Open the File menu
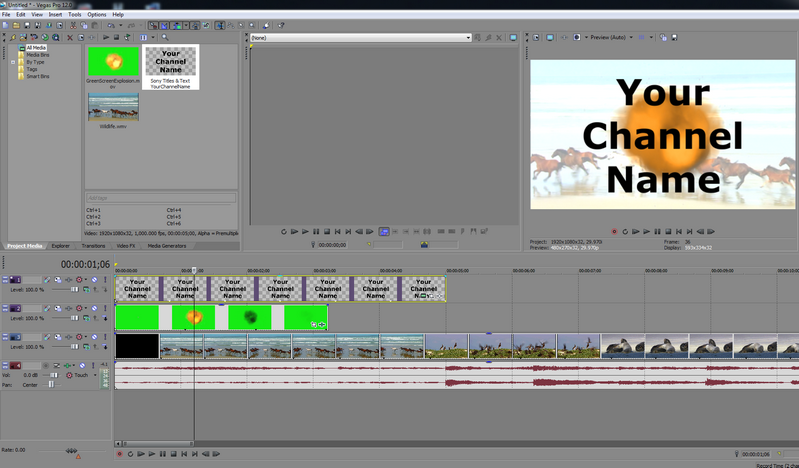Viewport: 799px width, 468px height. pyautogui.click(x=6, y=14)
